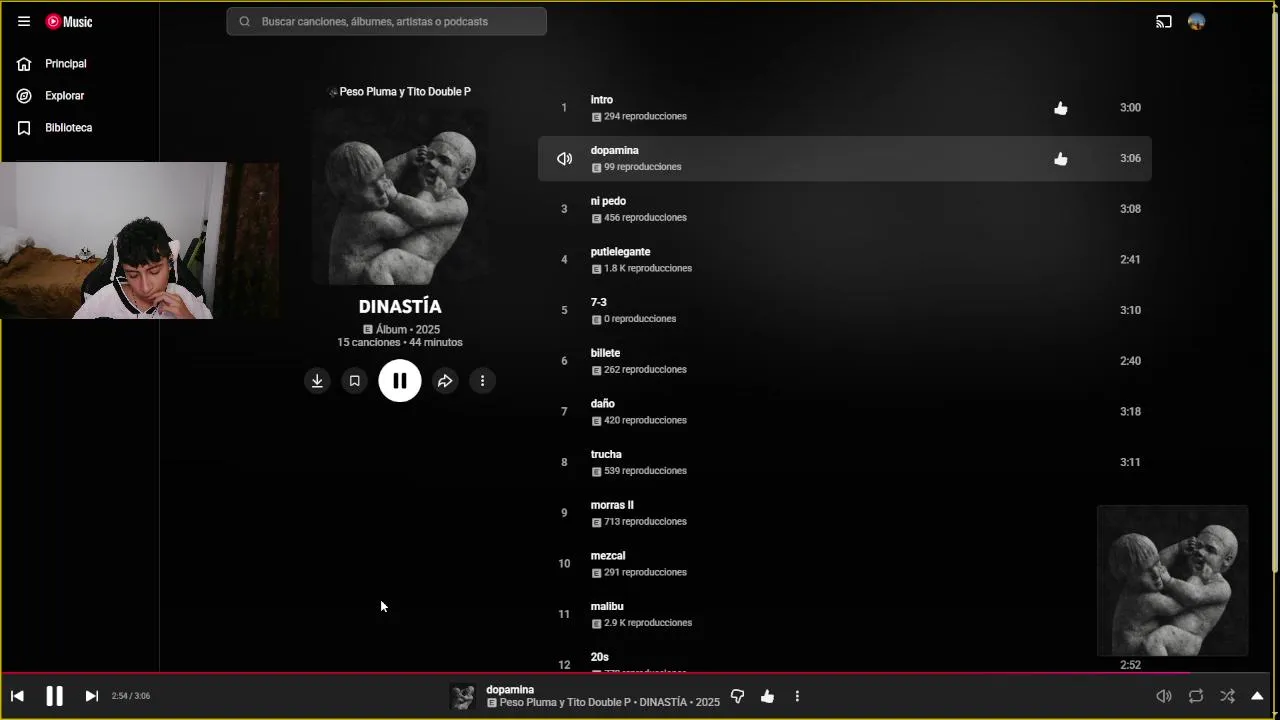Pause the album with the large white button
Viewport: 1280px width, 720px height.
(400, 381)
